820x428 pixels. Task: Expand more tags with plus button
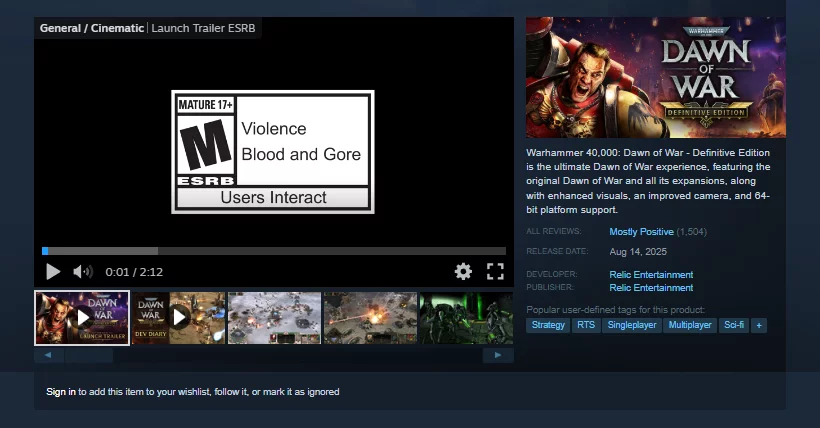pos(759,325)
